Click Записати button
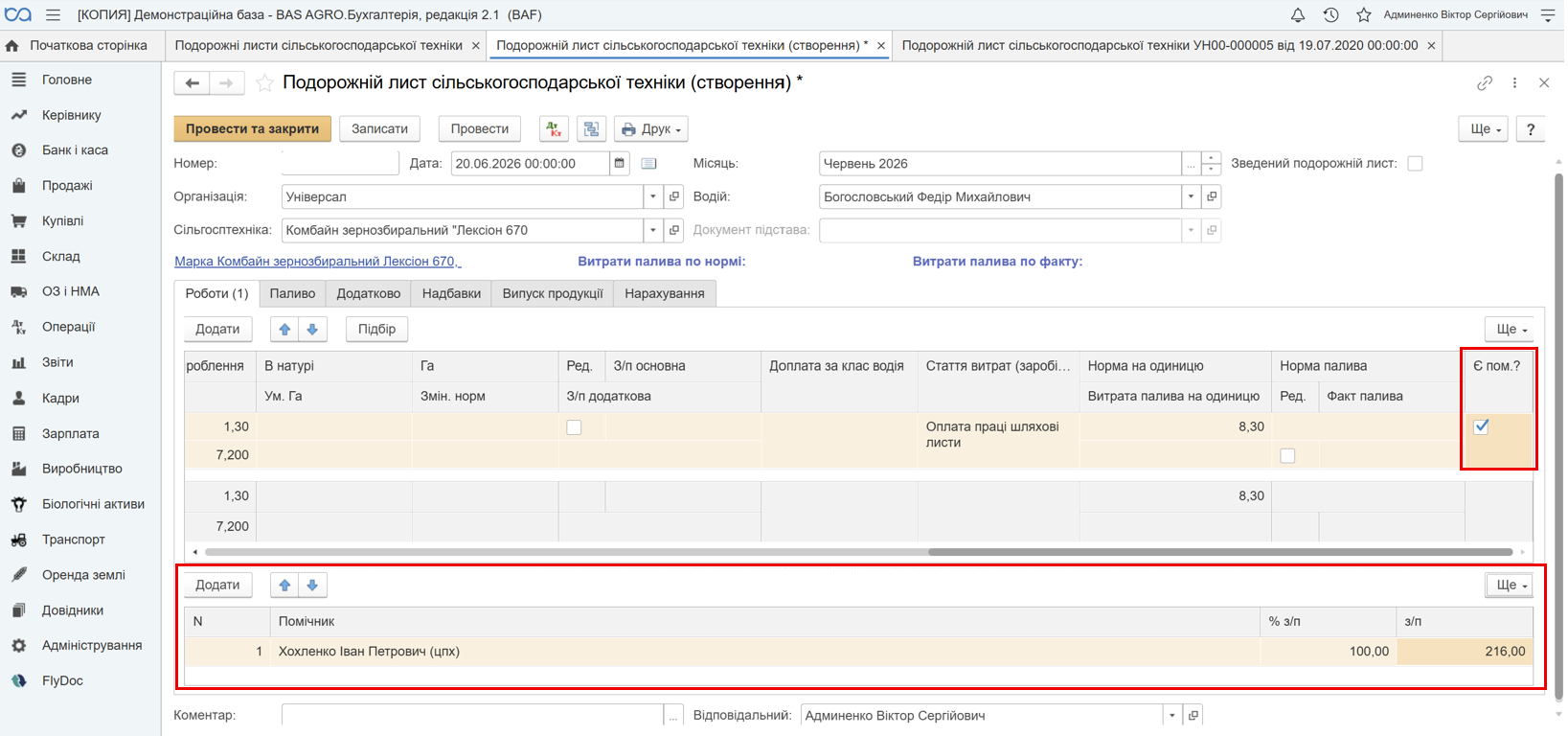The width and height of the screenshot is (1568, 736). click(379, 128)
